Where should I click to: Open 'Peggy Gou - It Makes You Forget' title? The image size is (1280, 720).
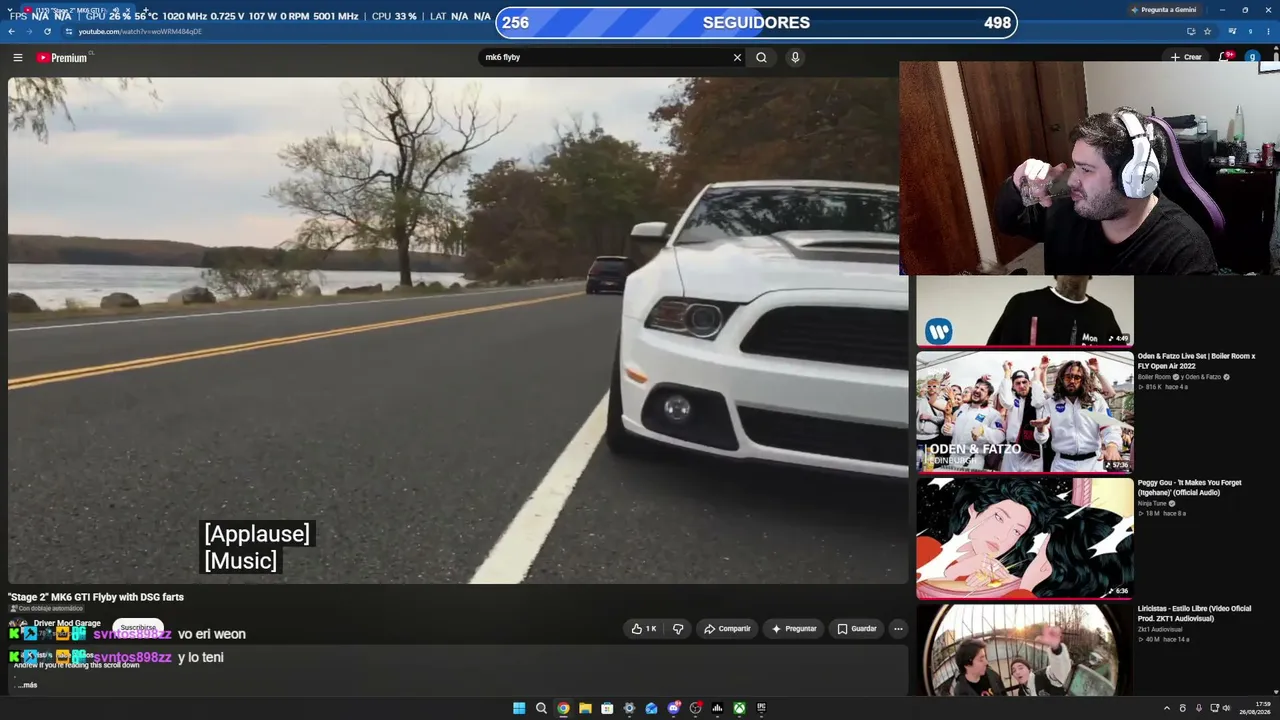(x=1190, y=488)
